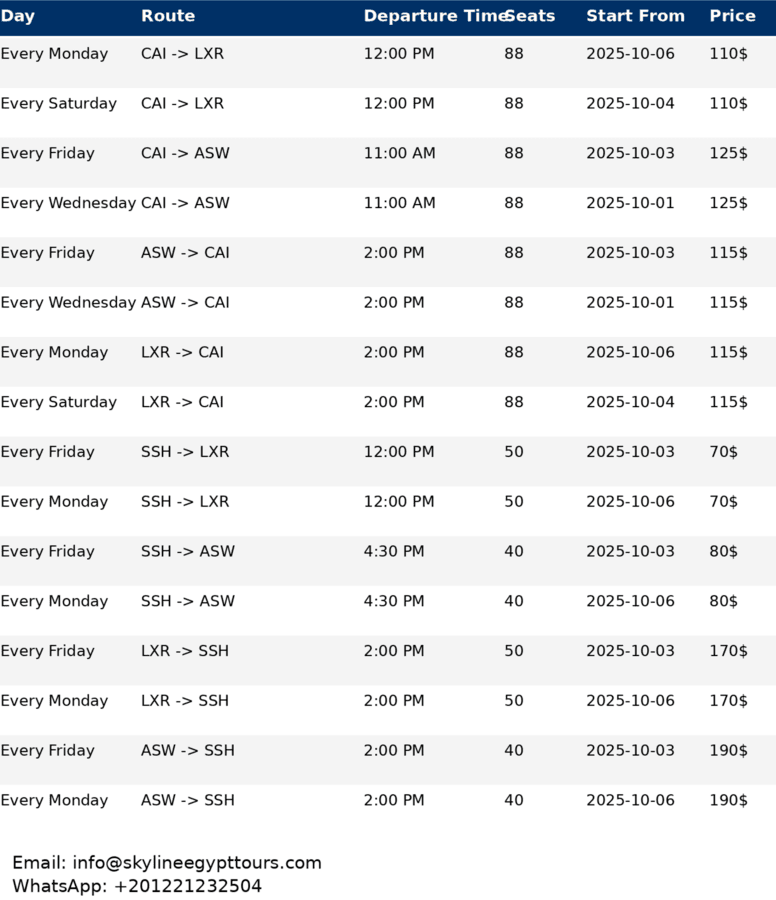The width and height of the screenshot is (776, 900).
Task: Click the 170$ price for Friday LXR -> SSH
Action: pyautogui.click(x=728, y=651)
